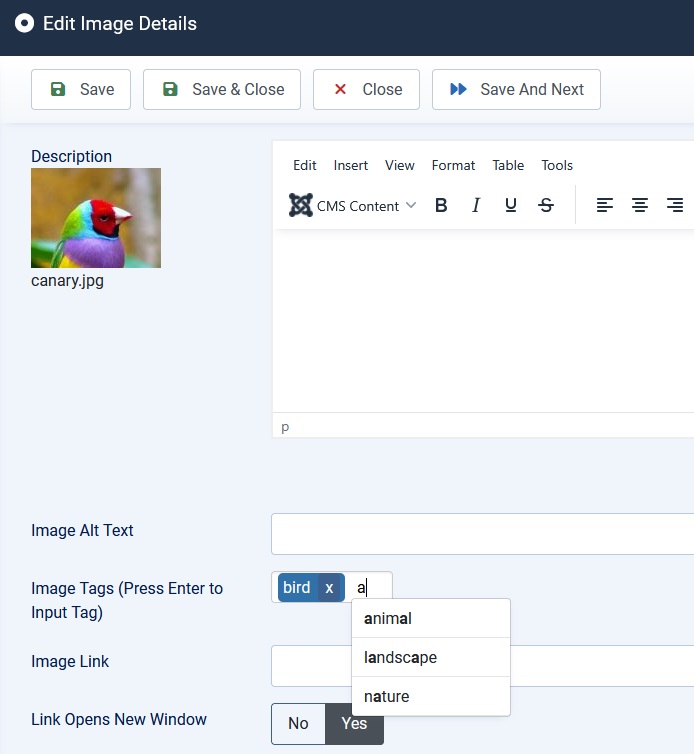This screenshot has height=754, width=694.
Task: Select 'landscape' from tag suggestions
Action: [x=431, y=657]
